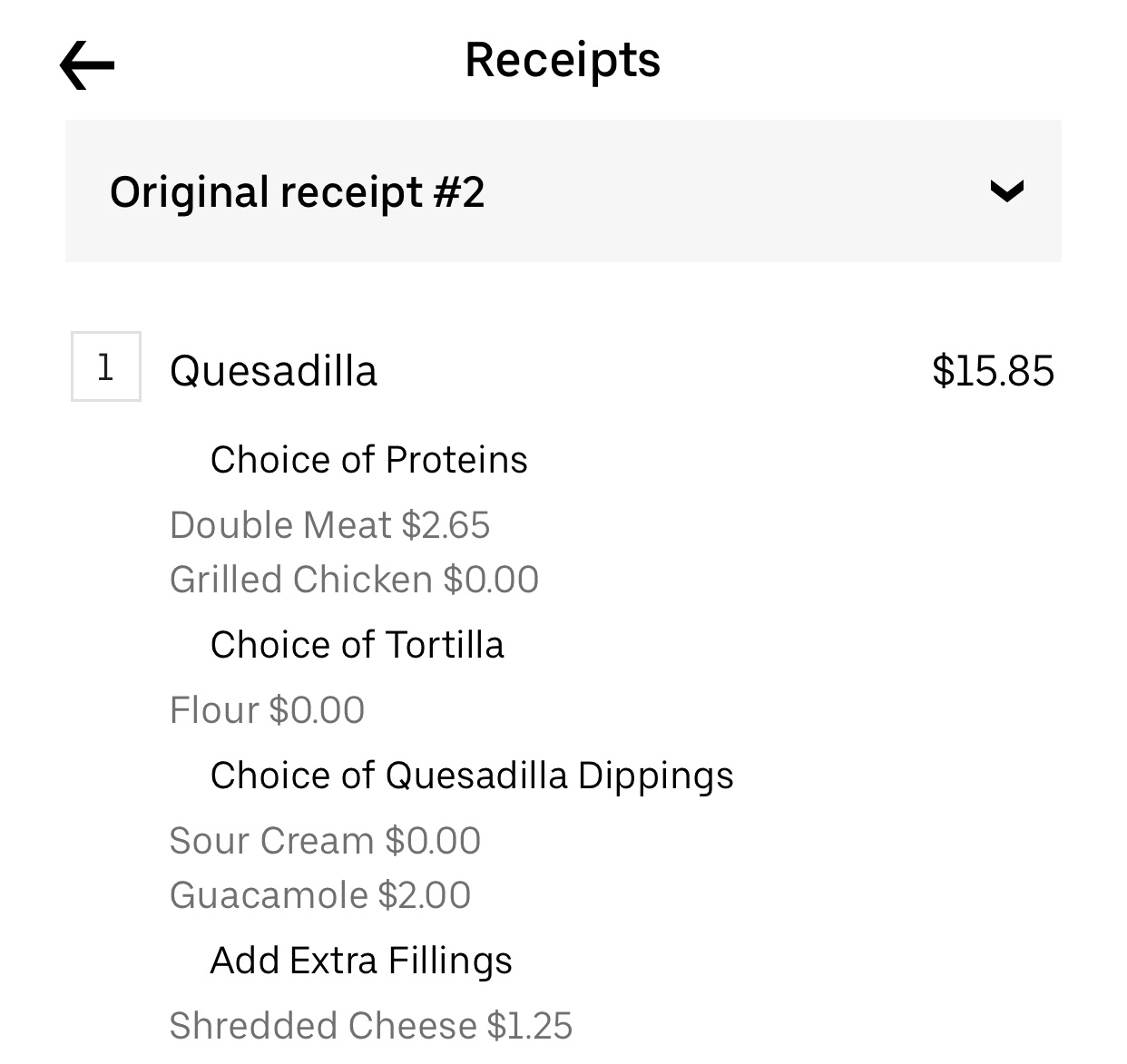Click the Original receipt #2 label text
The image size is (1127, 1064).
(x=297, y=192)
